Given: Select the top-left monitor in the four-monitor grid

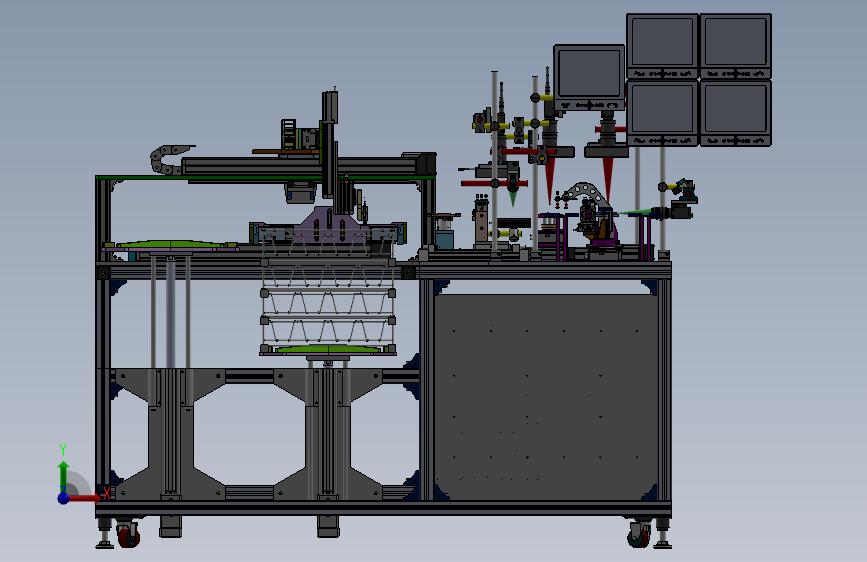Looking at the screenshot, I should pos(662,46).
